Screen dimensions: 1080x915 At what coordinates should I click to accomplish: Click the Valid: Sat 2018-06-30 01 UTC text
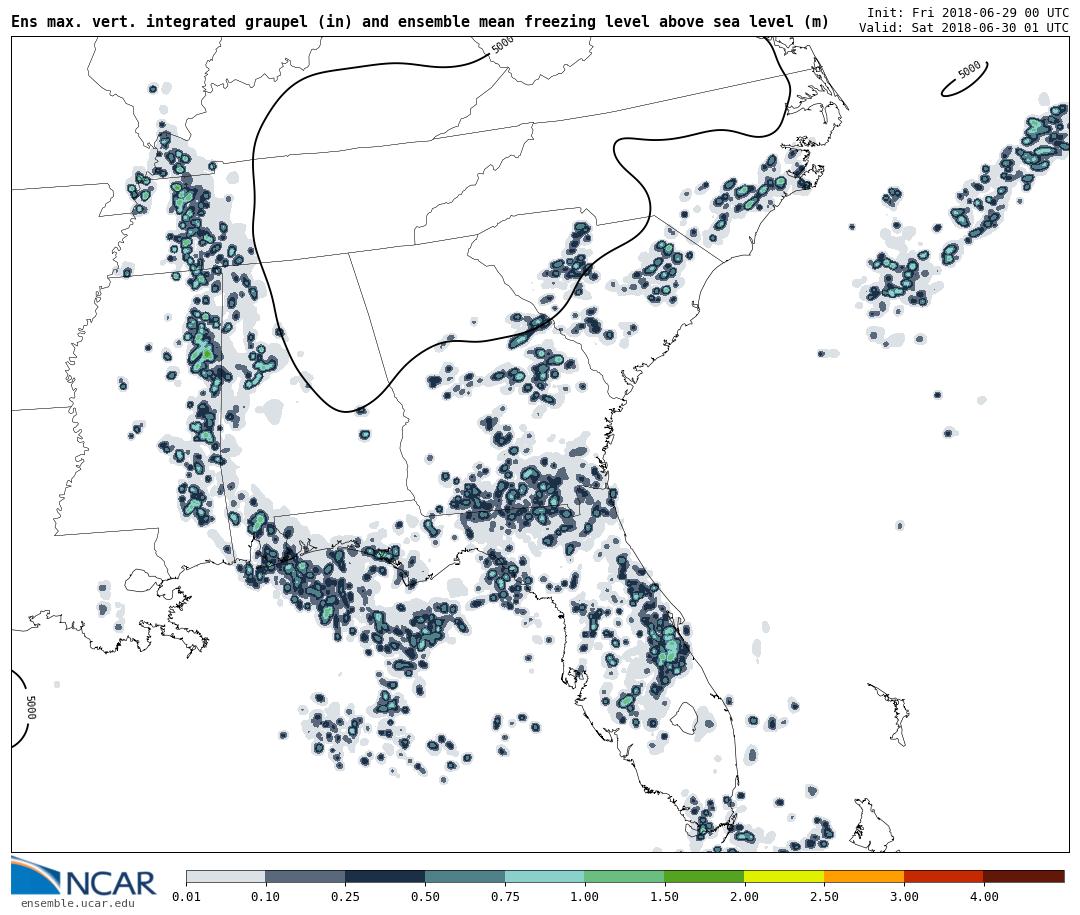[x=963, y=28]
